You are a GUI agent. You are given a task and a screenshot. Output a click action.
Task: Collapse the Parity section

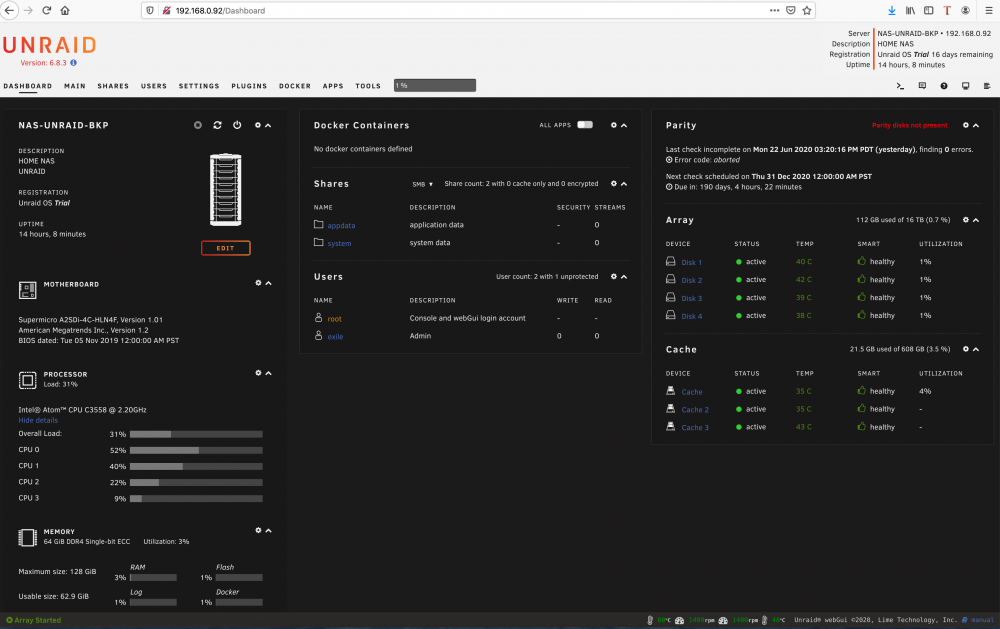(x=976, y=125)
